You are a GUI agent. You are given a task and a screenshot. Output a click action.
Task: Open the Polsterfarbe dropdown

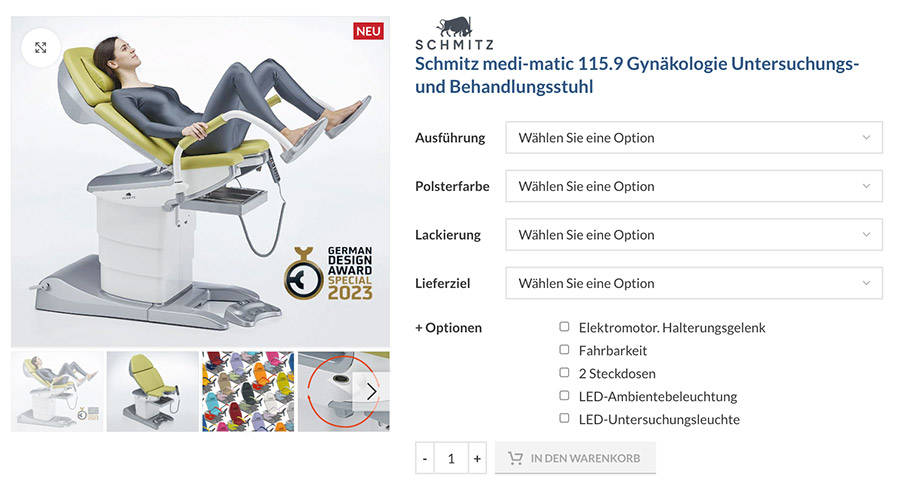point(694,186)
